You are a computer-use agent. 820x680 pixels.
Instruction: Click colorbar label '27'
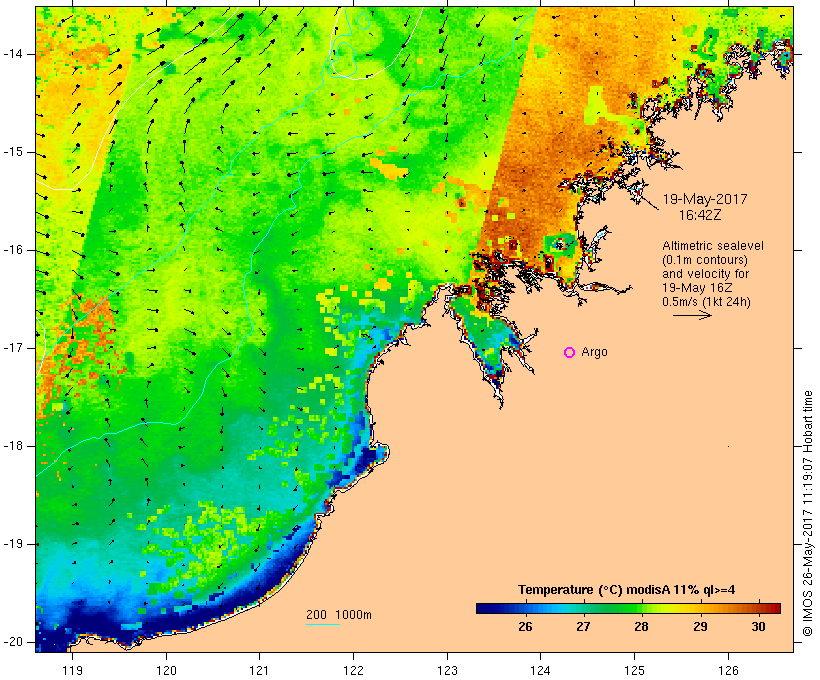[x=583, y=627]
